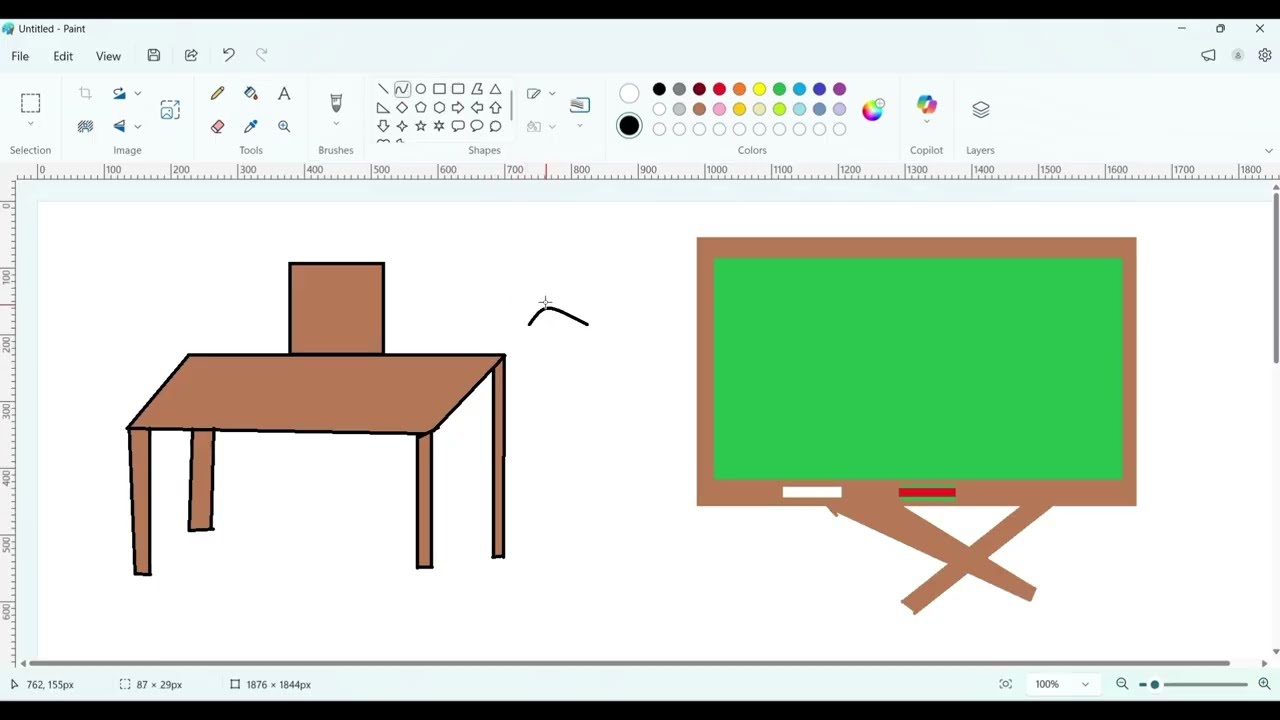Viewport: 1280px width, 720px height.
Task: Click the Redo arrow
Action: [x=262, y=56]
